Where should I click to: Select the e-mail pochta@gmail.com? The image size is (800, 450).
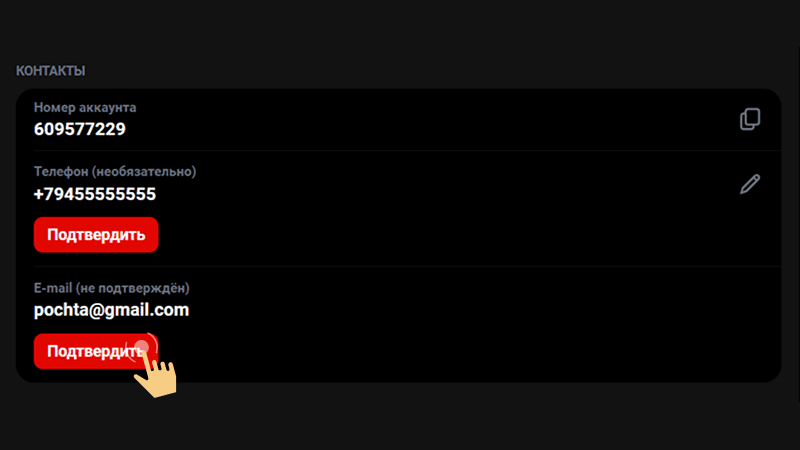pos(111,310)
